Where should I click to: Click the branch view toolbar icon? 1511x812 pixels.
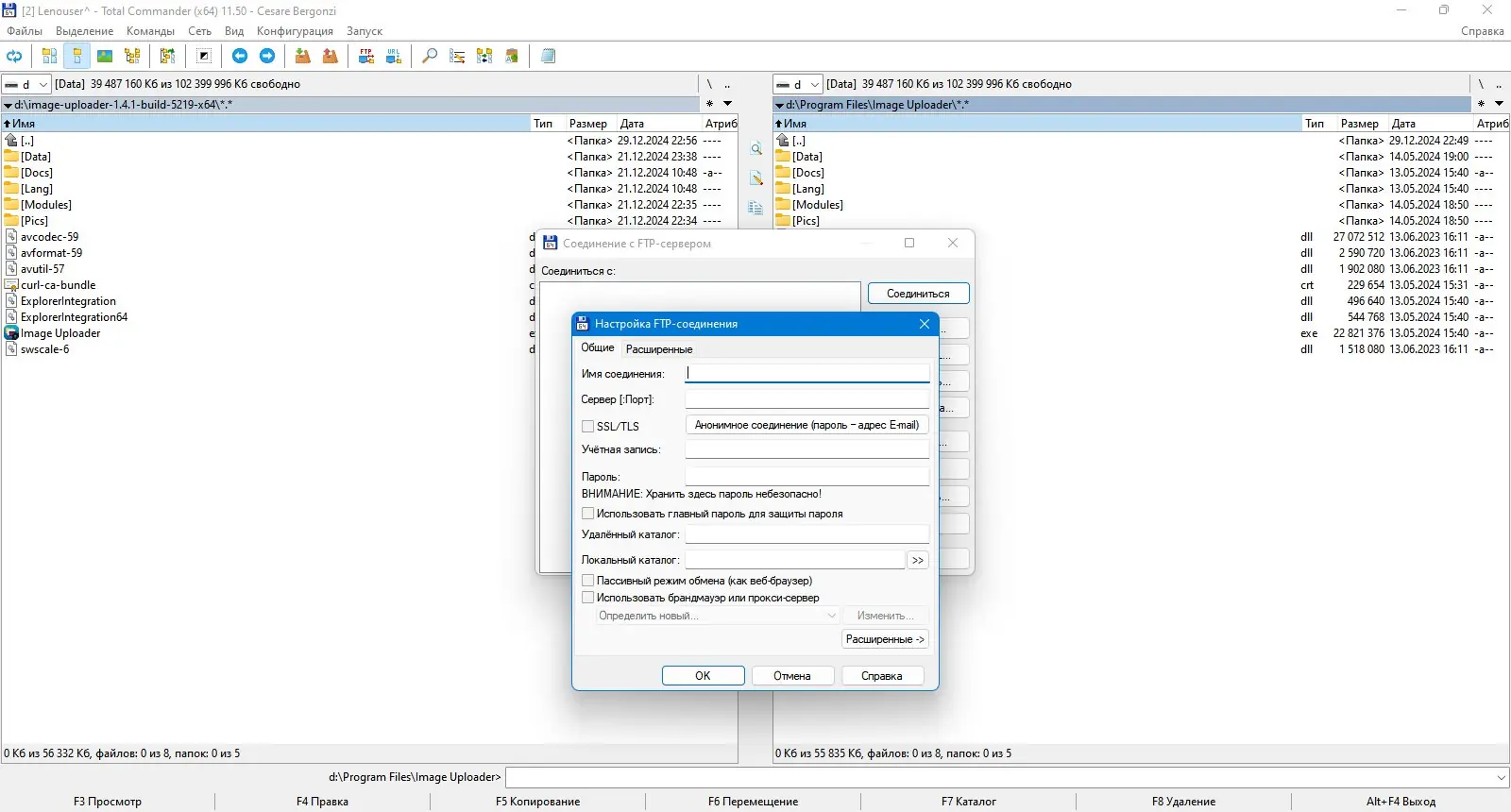click(x=168, y=56)
